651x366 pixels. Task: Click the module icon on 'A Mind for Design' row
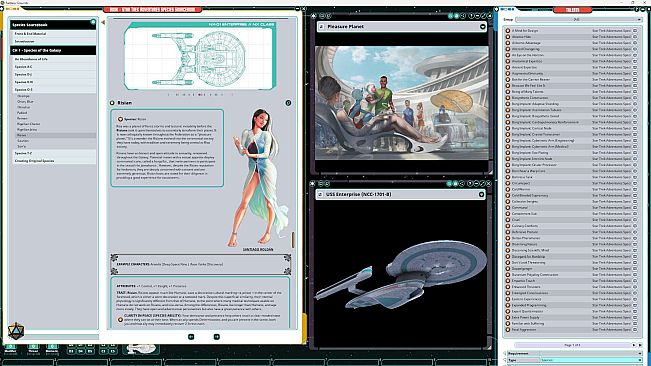[635, 31]
